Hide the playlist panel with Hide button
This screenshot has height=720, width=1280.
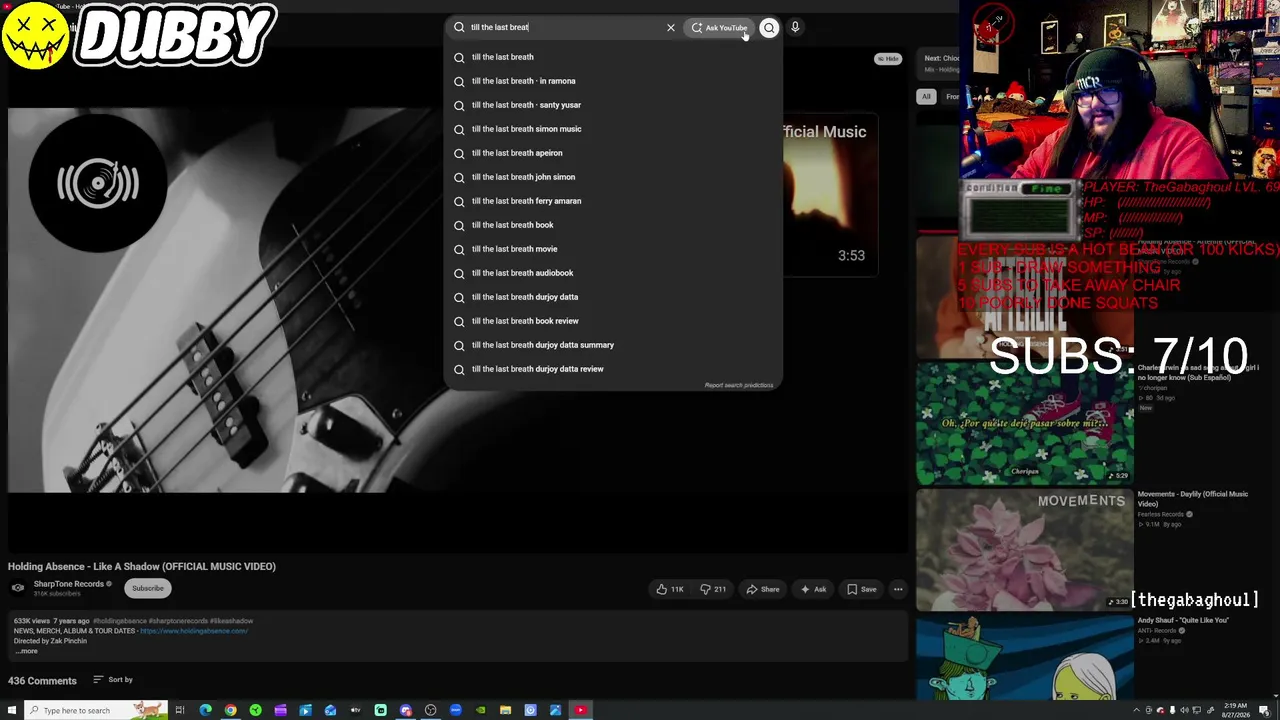point(888,59)
